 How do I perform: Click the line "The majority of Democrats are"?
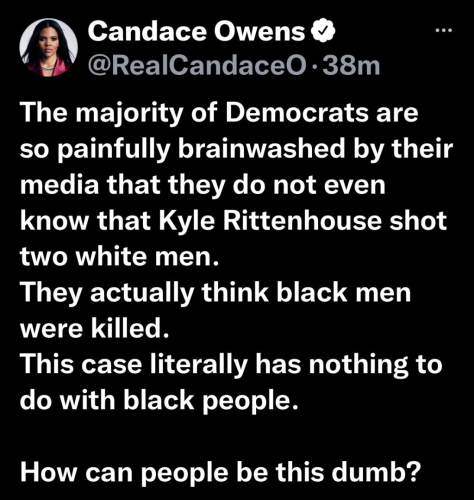(219, 113)
